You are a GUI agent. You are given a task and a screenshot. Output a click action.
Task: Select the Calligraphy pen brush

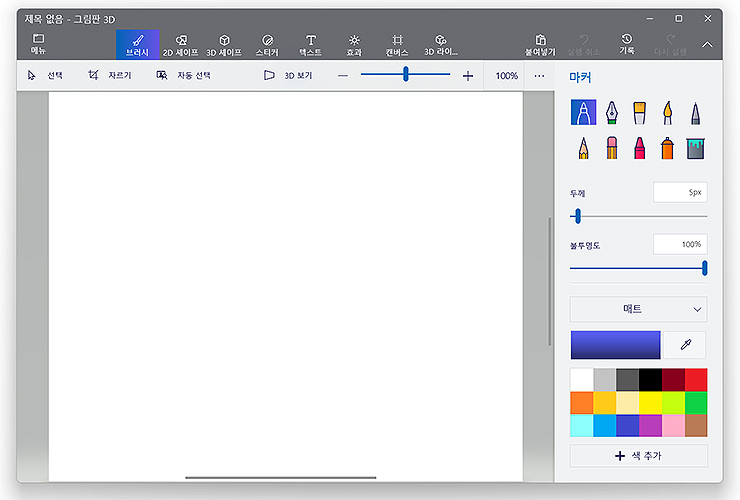tap(612, 112)
